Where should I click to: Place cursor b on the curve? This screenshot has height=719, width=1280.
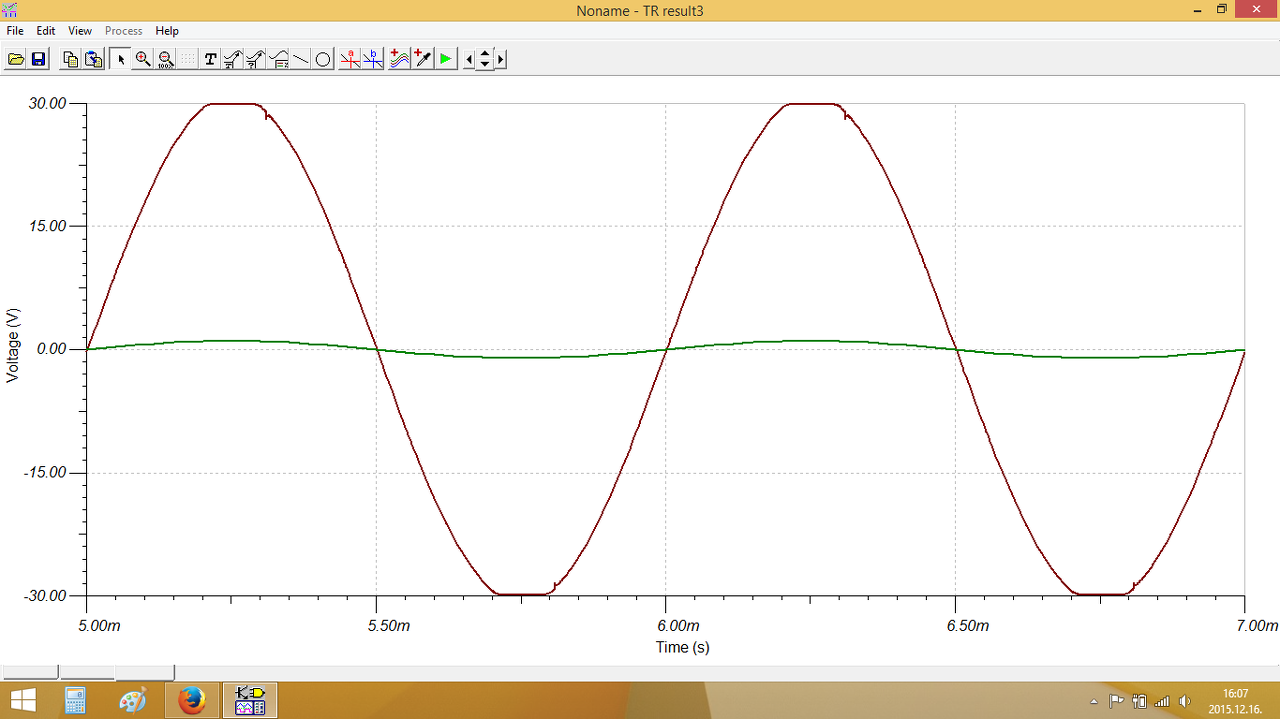click(373, 59)
